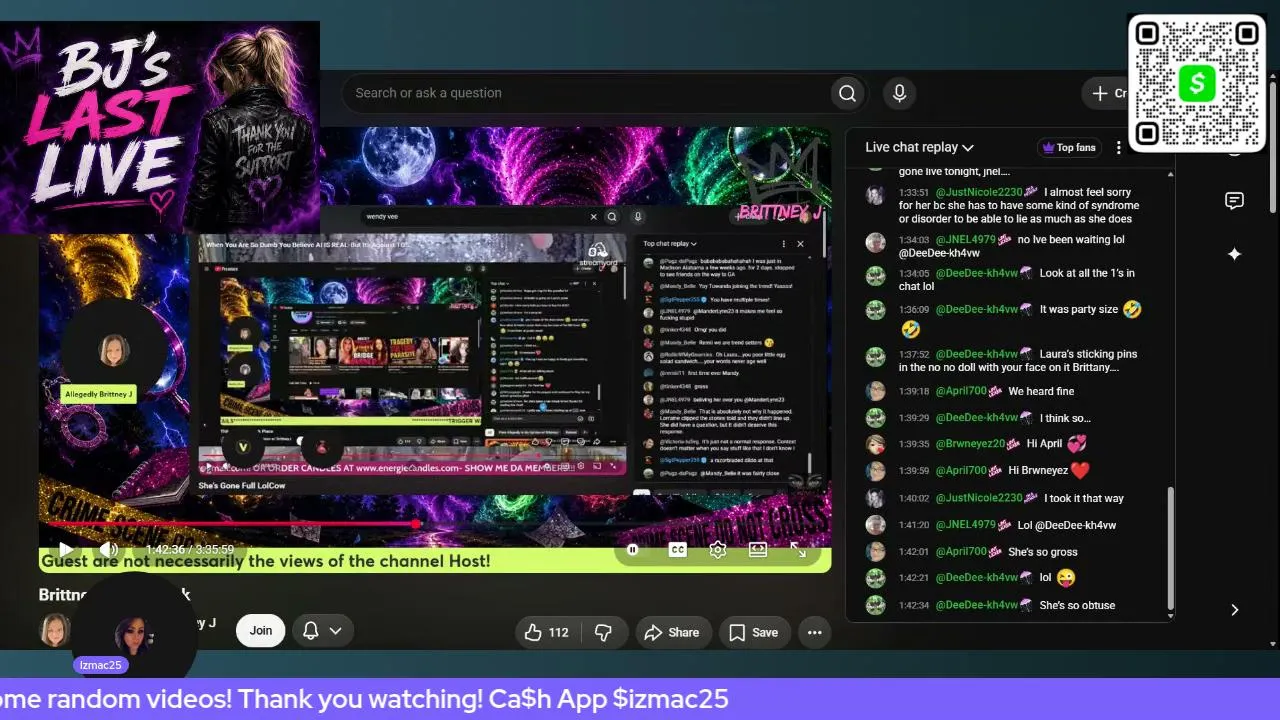Image resolution: width=1280 pixels, height=720 pixels.
Task: Close the embedded video's chat panel with its X
Action: point(800,243)
